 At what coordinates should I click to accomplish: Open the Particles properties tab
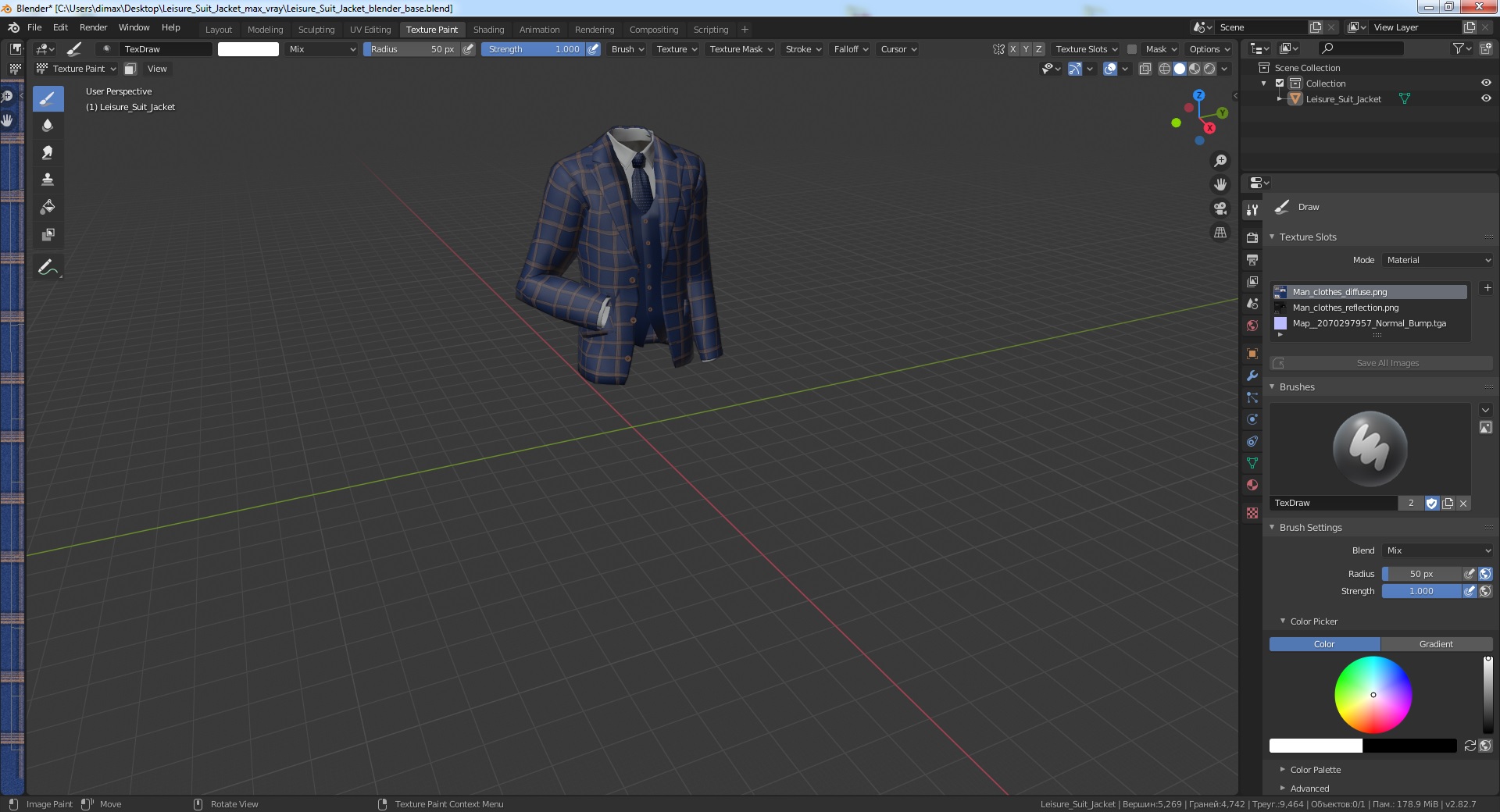pos(1252,397)
